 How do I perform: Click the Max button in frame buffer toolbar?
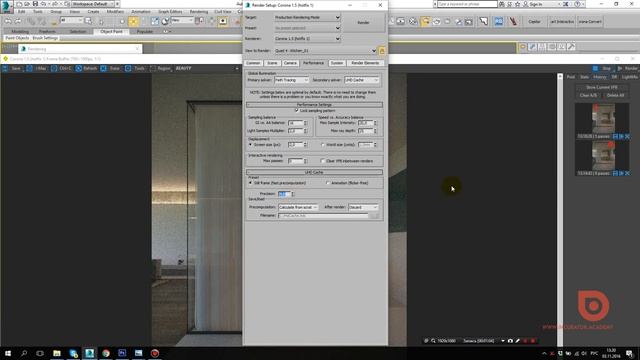coord(37,68)
